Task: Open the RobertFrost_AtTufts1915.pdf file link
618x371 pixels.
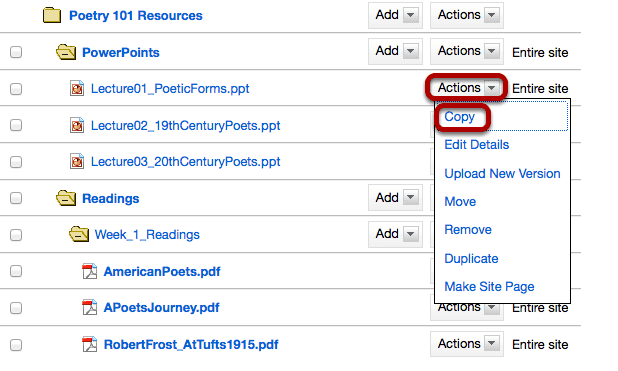Action: point(191,345)
